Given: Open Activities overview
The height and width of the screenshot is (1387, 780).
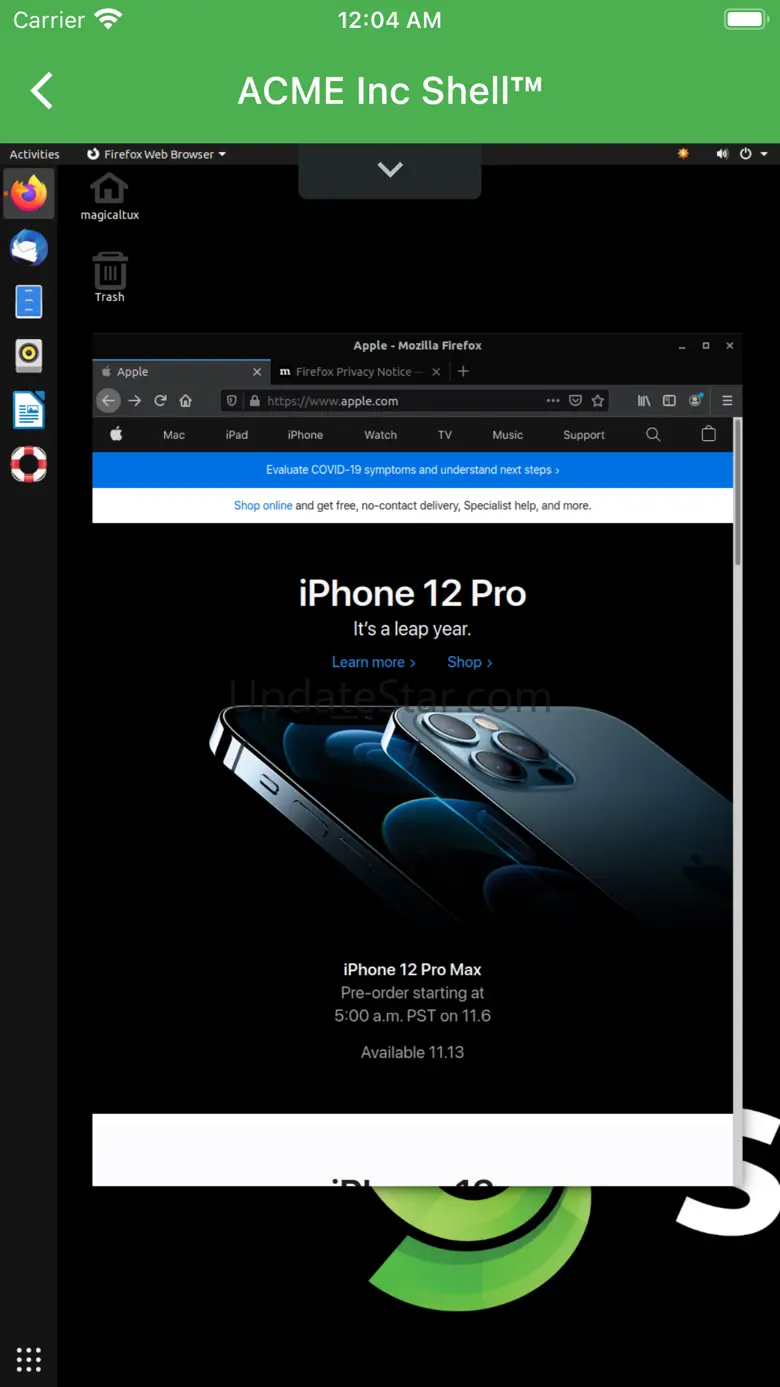Looking at the screenshot, I should (34, 154).
